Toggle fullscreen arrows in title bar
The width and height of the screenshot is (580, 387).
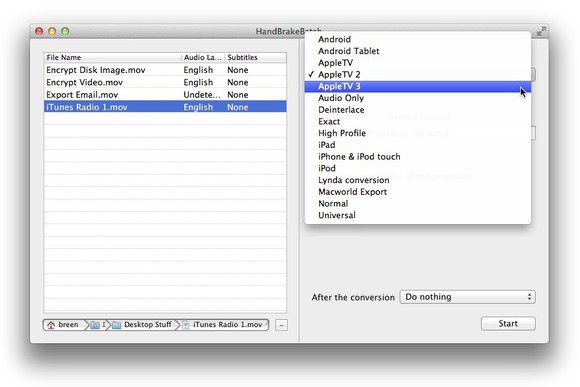point(542,31)
